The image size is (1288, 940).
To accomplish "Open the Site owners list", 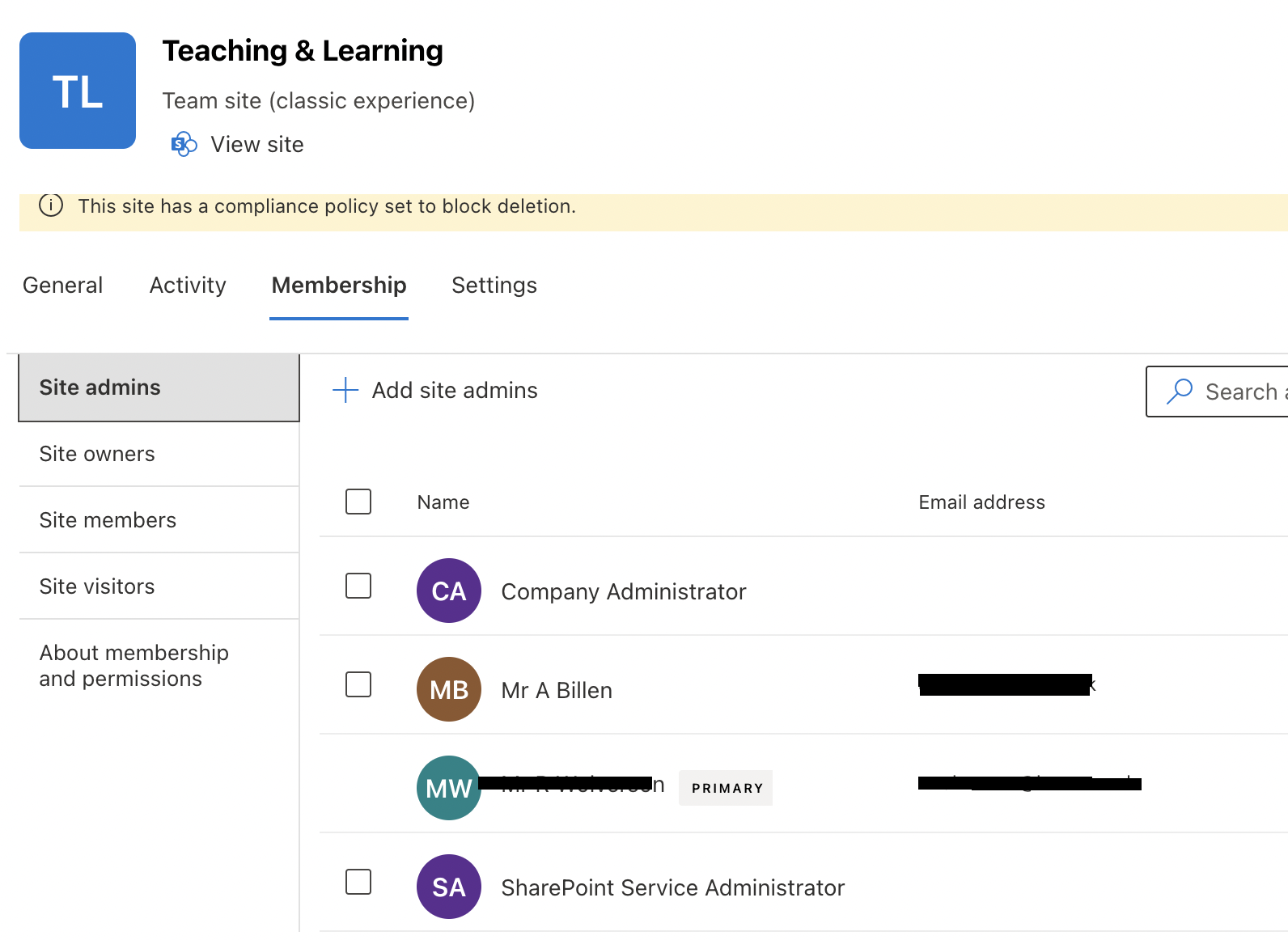I will [x=159, y=454].
